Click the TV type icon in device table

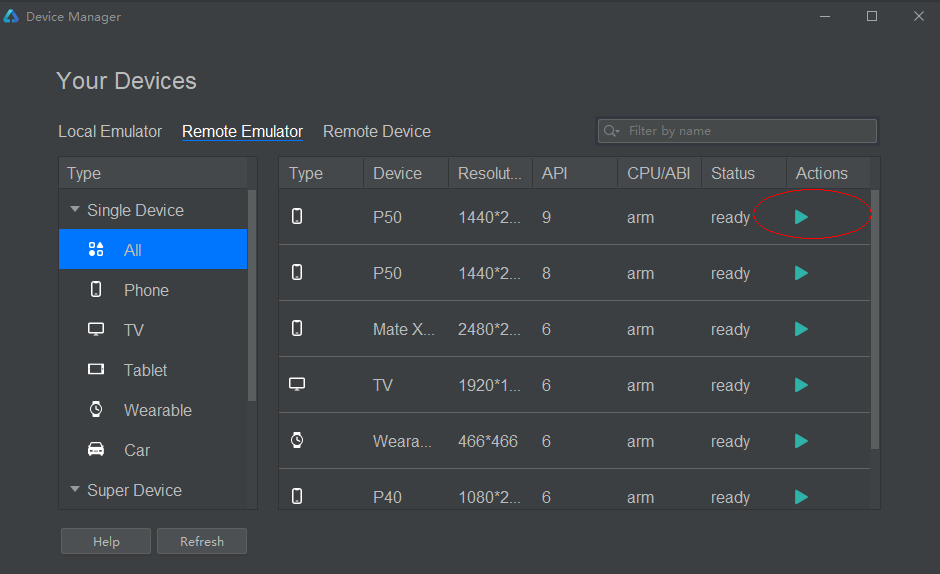[x=297, y=384]
